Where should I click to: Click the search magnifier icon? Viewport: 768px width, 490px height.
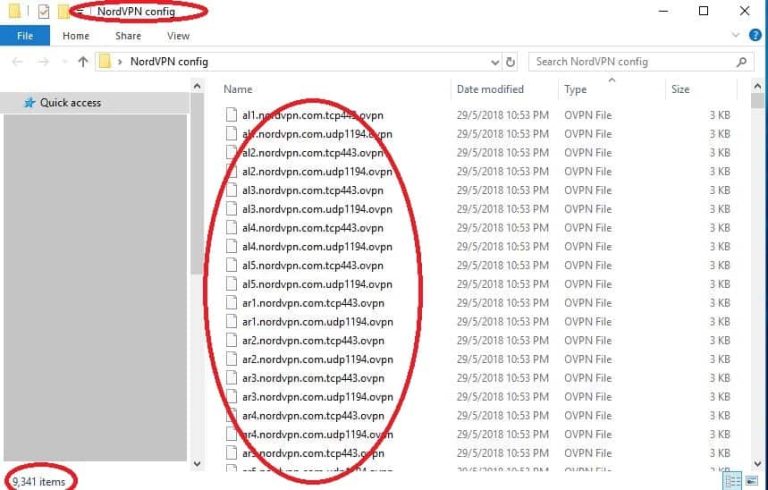pos(742,61)
